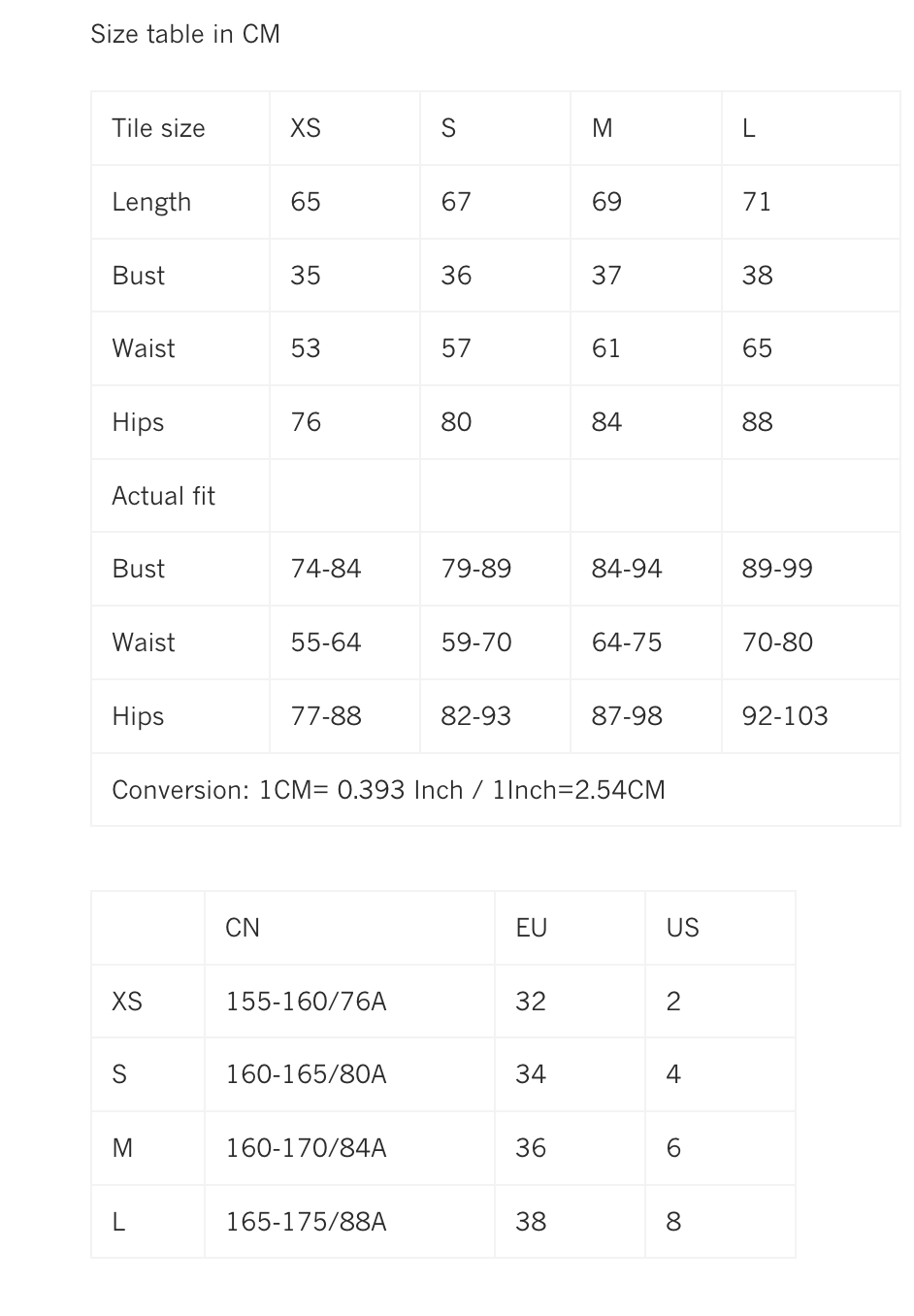Viewport: 914px width, 1316px height.
Task: Click the "Size table in CM" heading
Action: coord(185,34)
